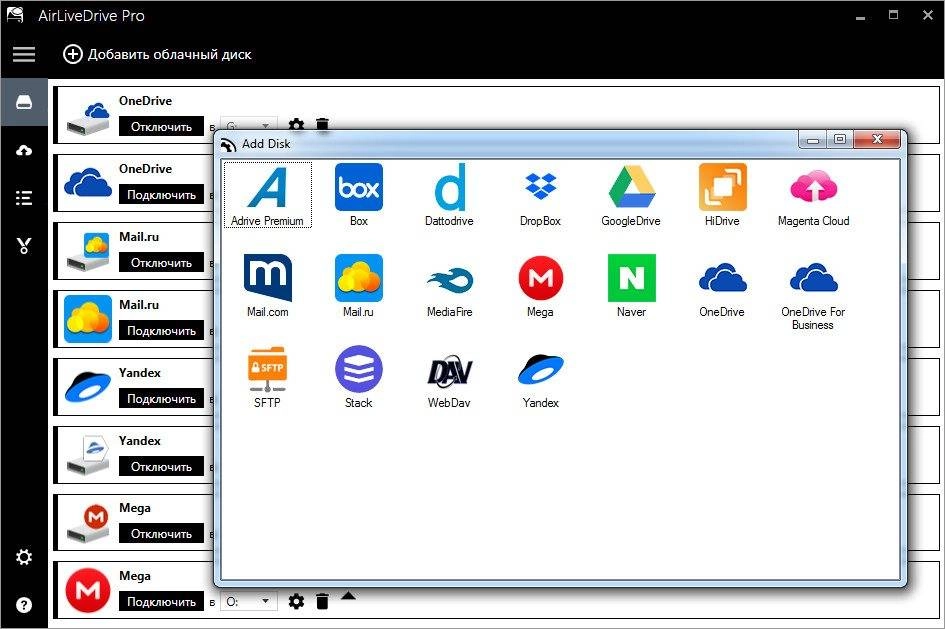The width and height of the screenshot is (945, 629).
Task: Disconnect the first Mail.ru with Отключить
Action: 162,263
